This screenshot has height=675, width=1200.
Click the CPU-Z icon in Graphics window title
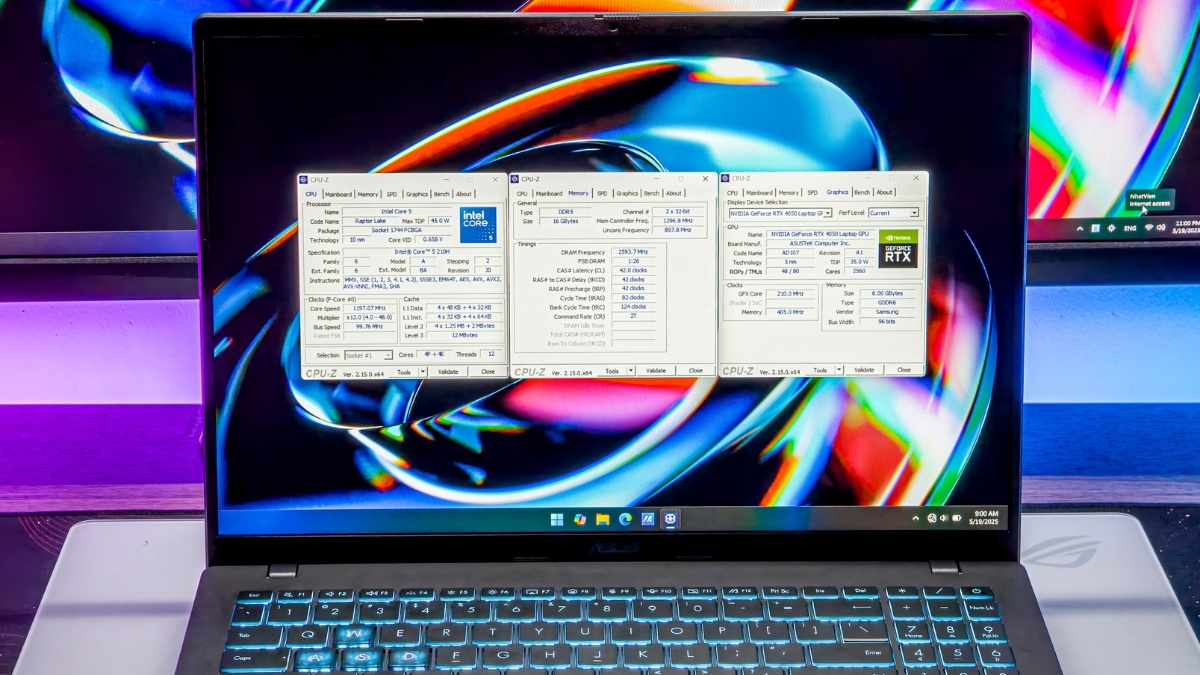coord(725,178)
